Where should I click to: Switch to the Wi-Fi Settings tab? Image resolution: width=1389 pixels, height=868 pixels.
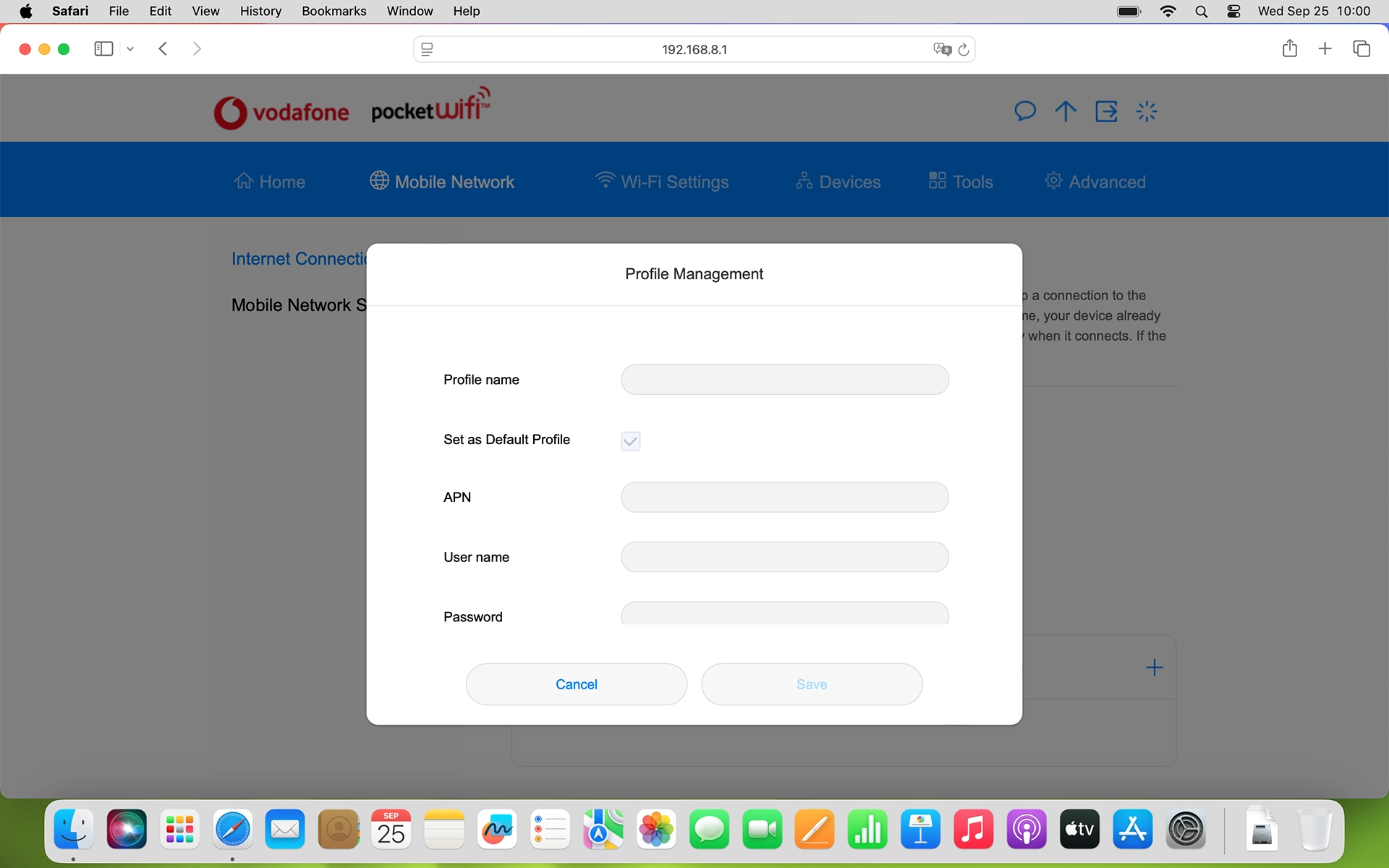tap(661, 182)
